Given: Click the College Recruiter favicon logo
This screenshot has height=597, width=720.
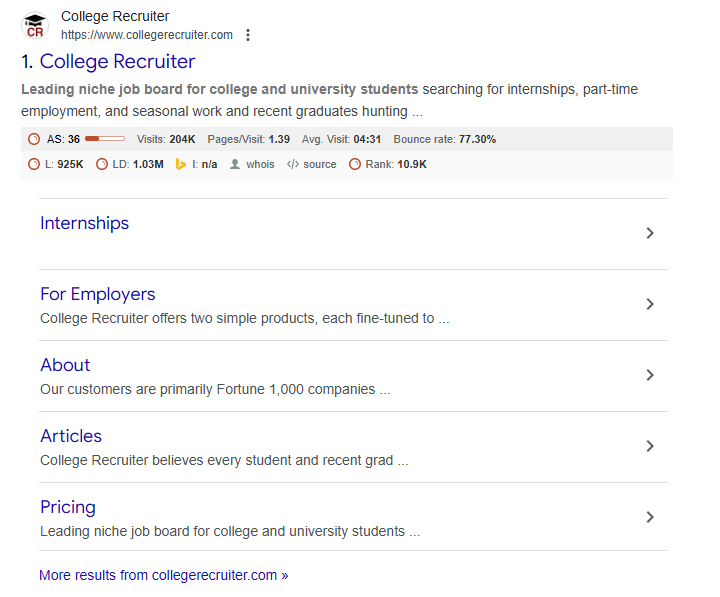Looking at the screenshot, I should [x=35, y=25].
